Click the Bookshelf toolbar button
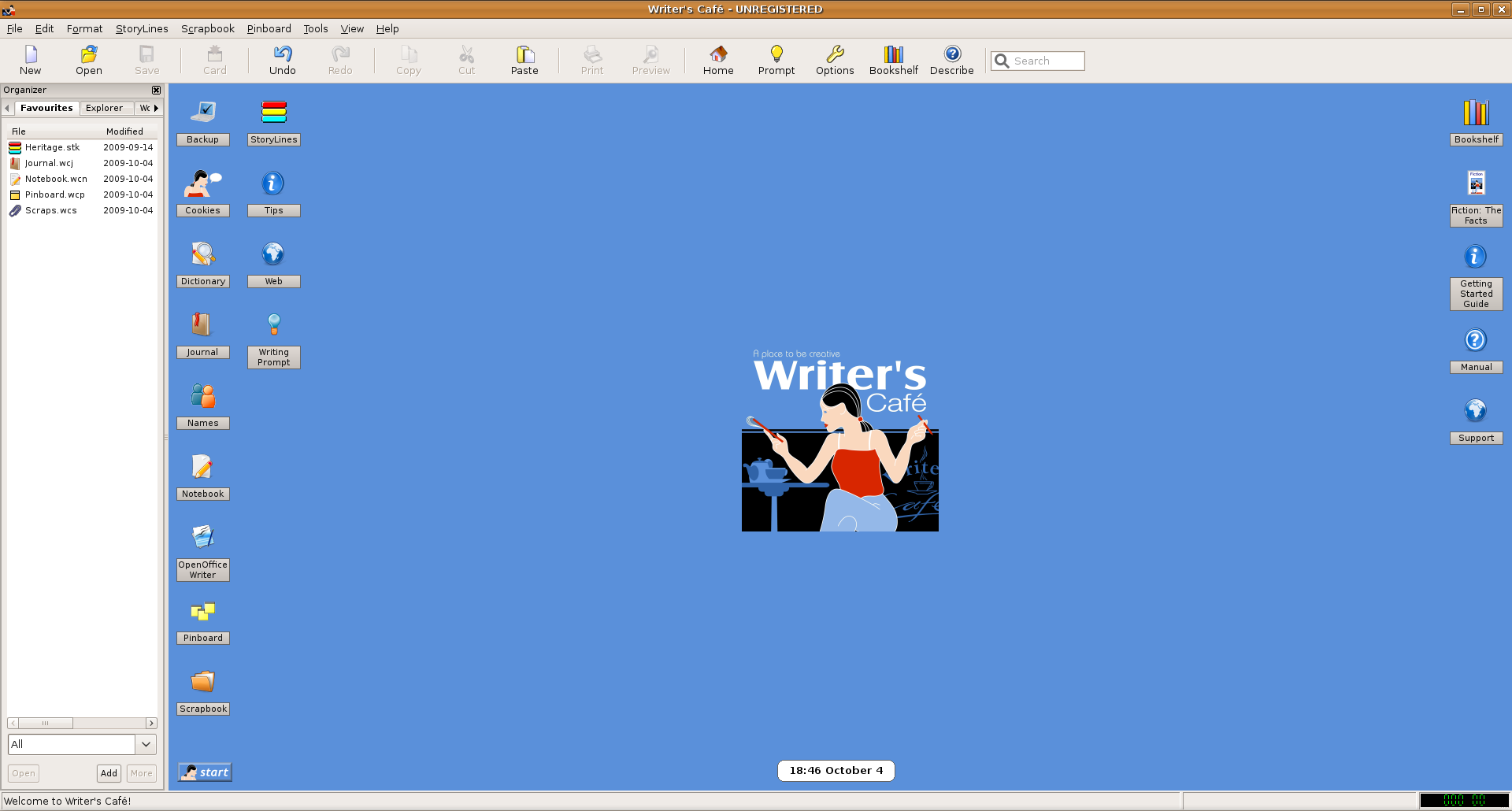The height and width of the screenshot is (811, 1512). (x=893, y=60)
